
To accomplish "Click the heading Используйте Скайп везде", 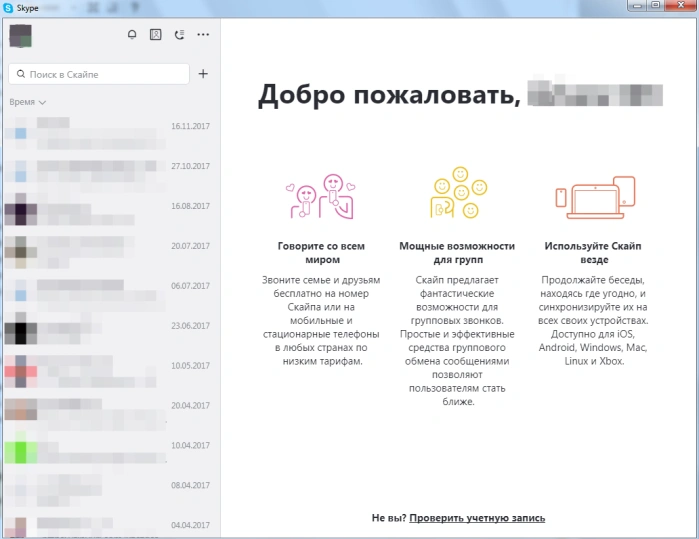I will pyautogui.click(x=593, y=252).
